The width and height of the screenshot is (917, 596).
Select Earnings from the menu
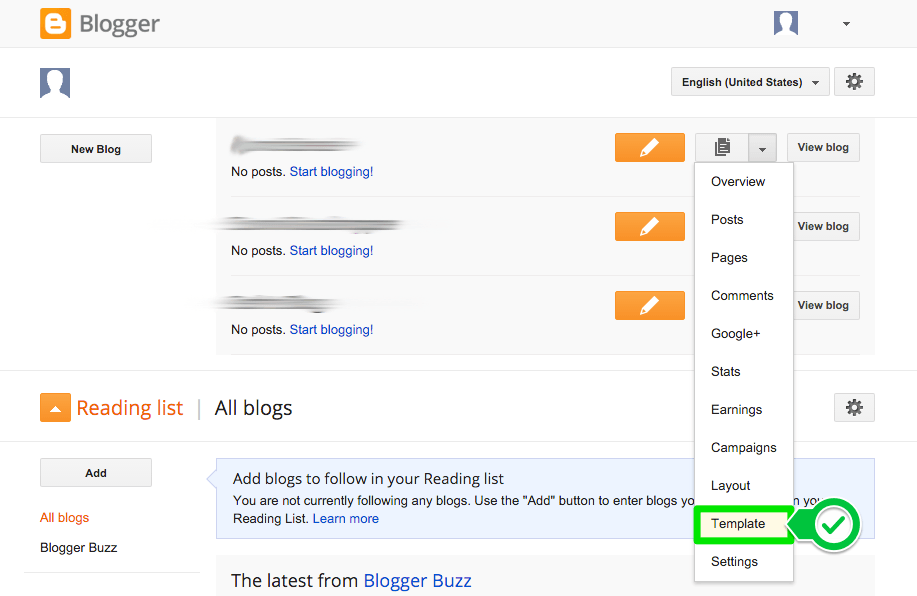tap(736, 409)
